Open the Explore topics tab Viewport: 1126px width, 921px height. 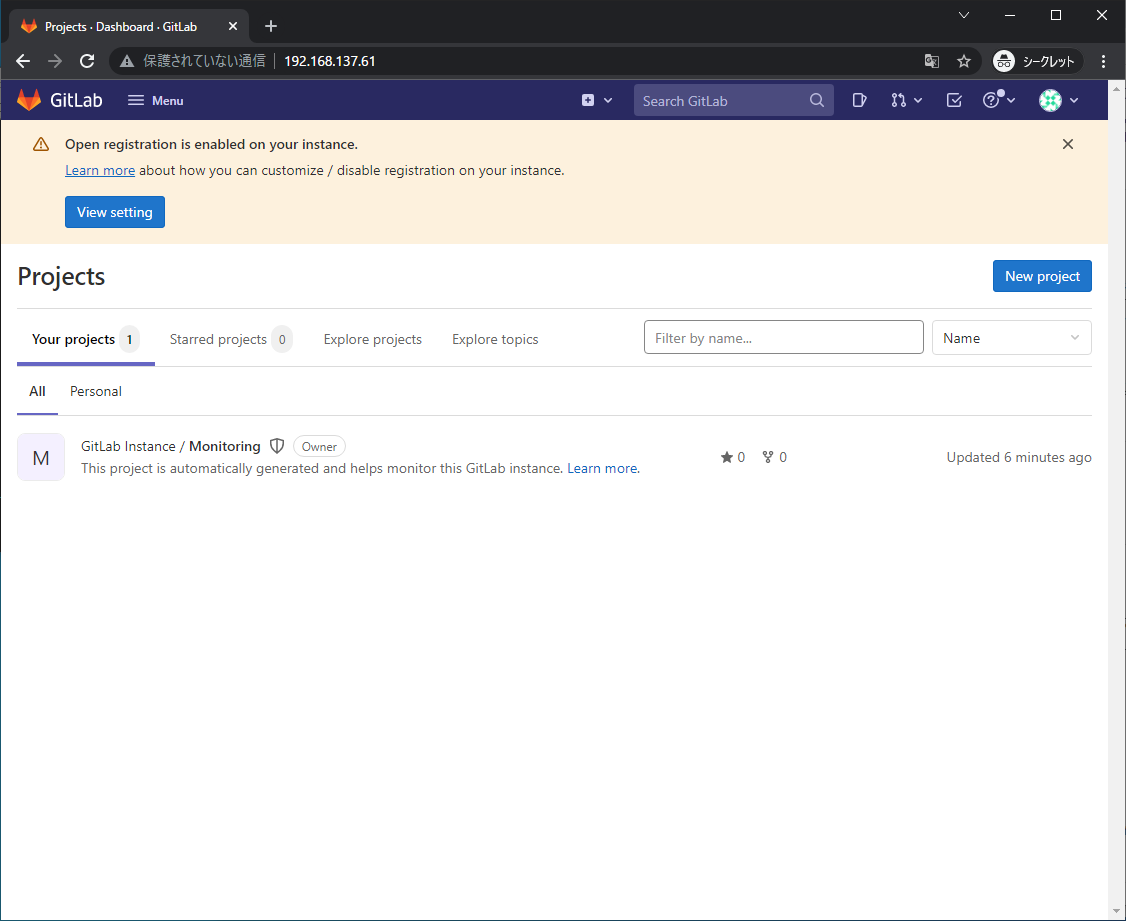click(x=495, y=339)
